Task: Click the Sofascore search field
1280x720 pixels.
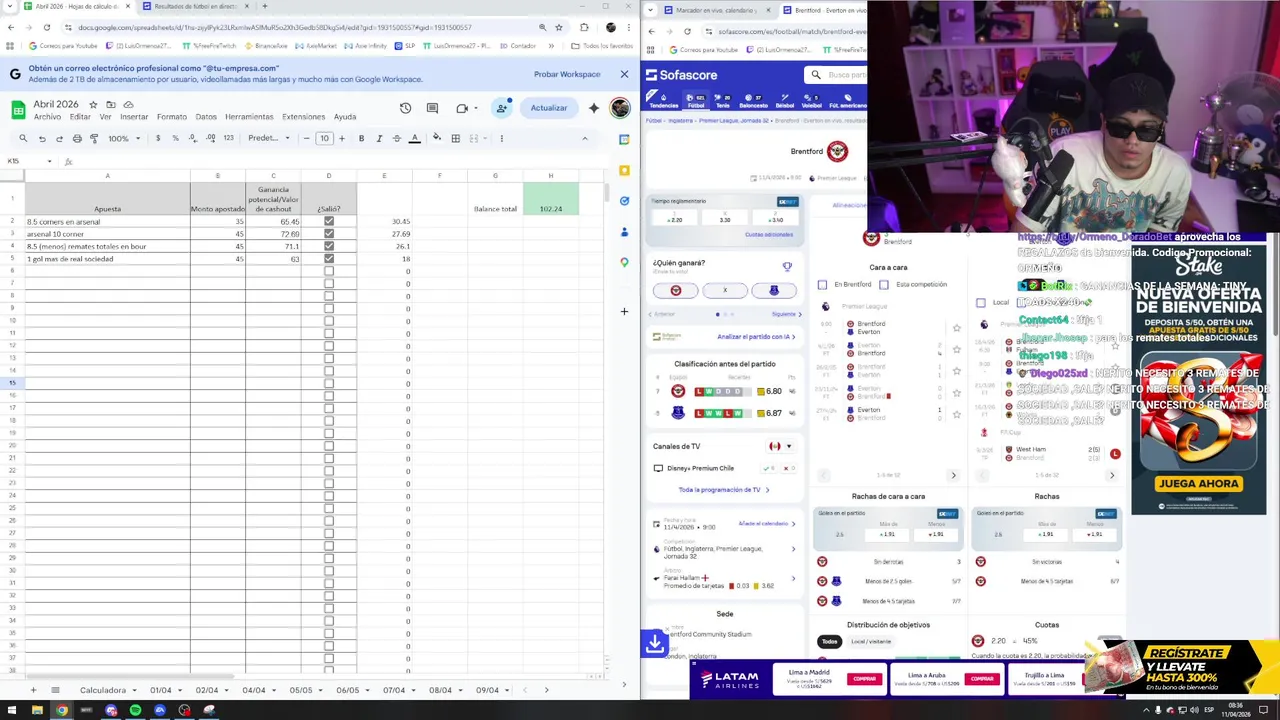Action: coord(838,75)
